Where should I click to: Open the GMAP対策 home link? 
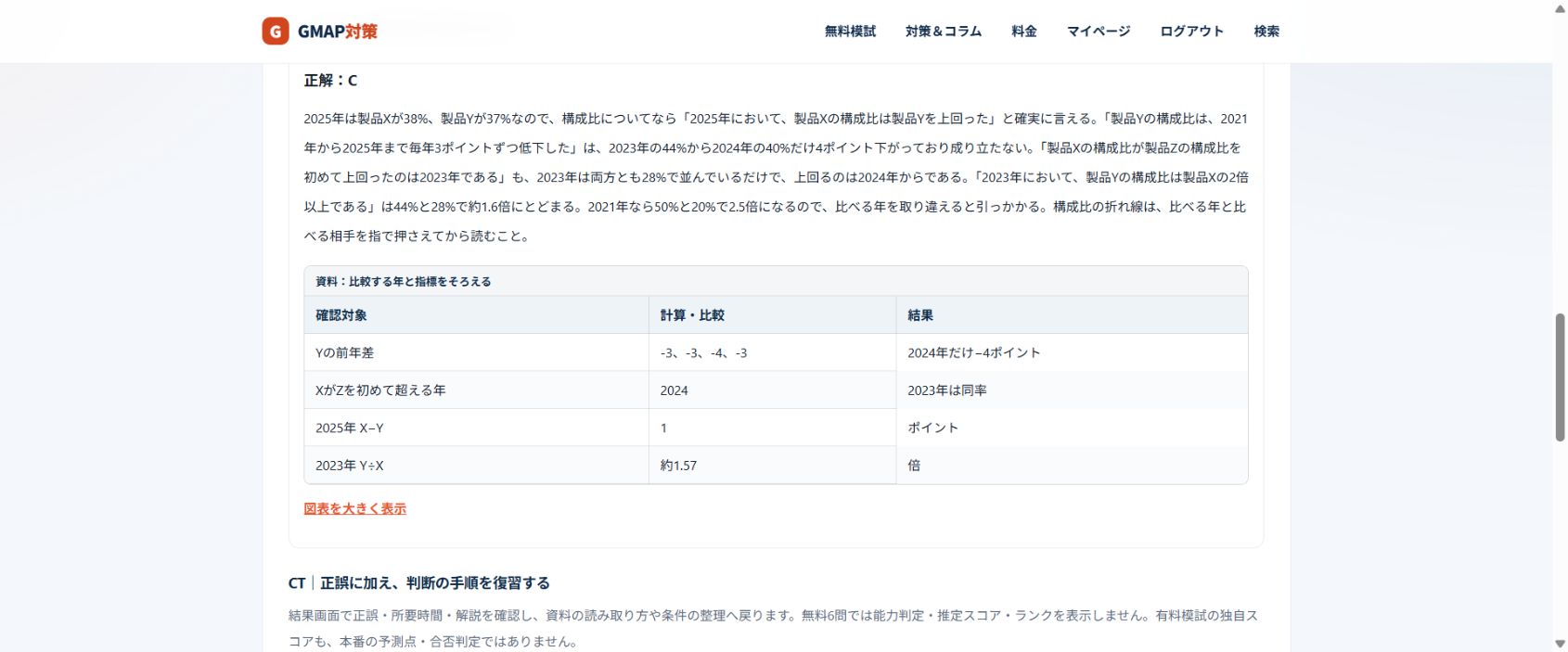coord(320,32)
